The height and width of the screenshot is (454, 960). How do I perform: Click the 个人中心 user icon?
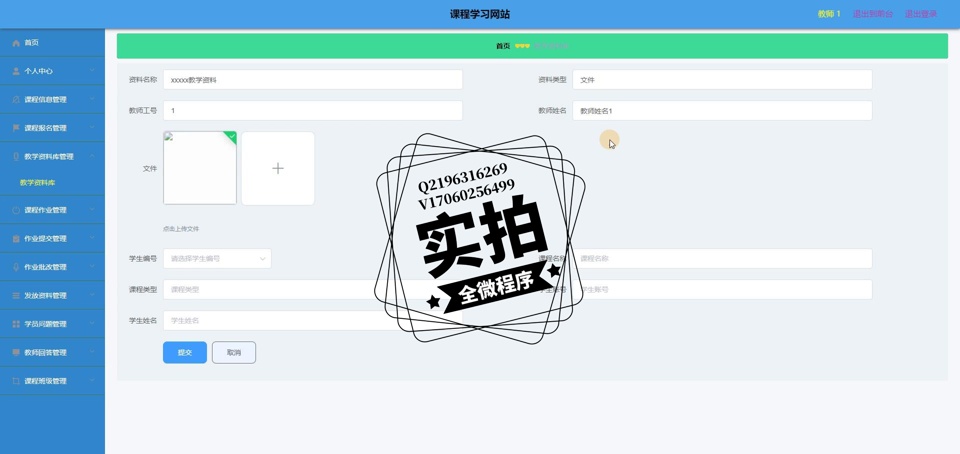click(16, 71)
